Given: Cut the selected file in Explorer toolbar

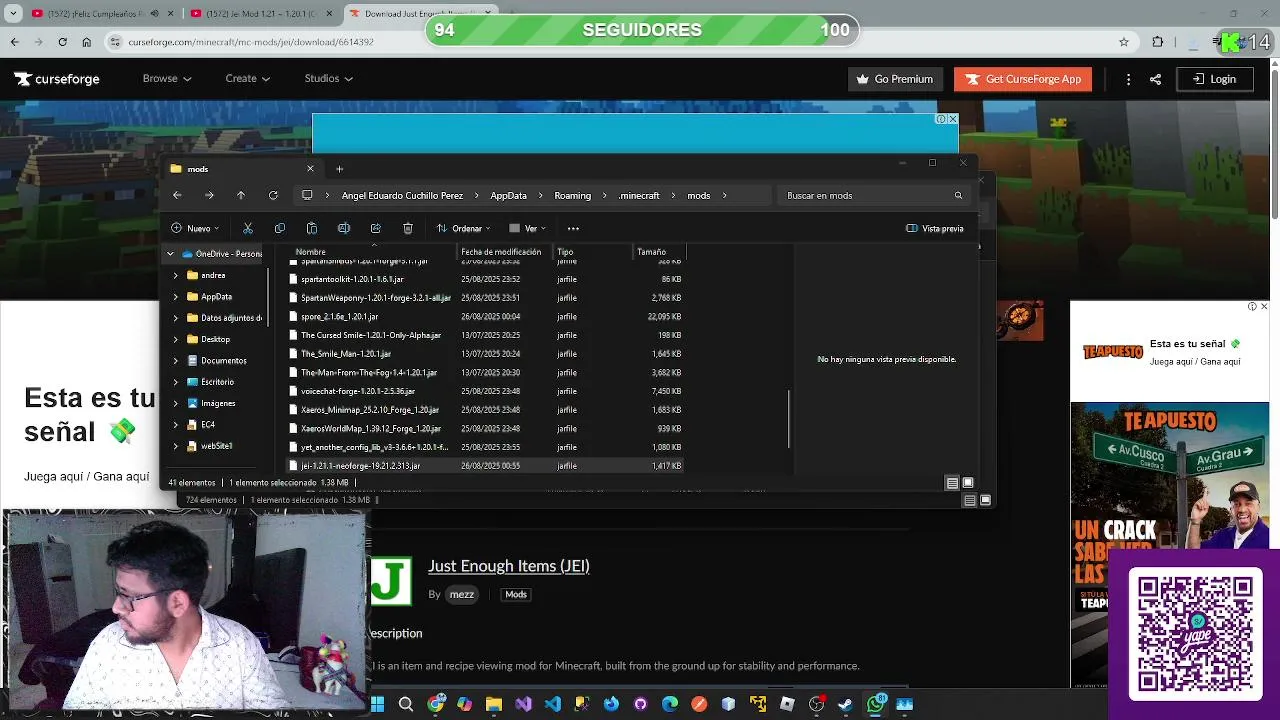Looking at the screenshot, I should click(x=248, y=228).
